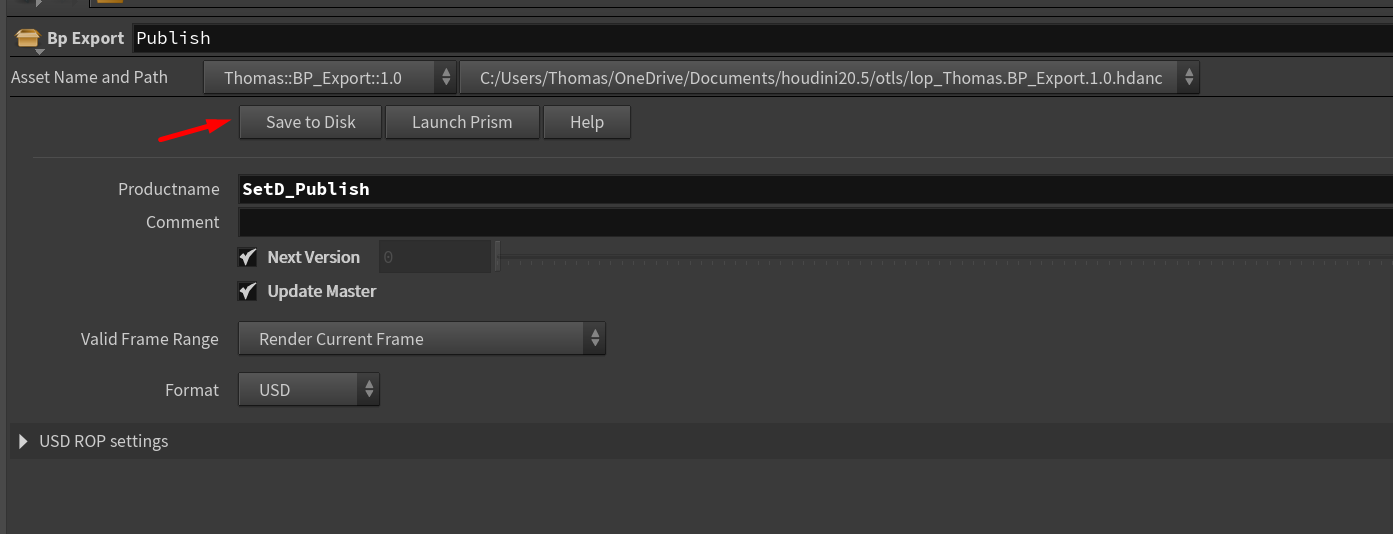Expand the USD ROP settings section
This screenshot has width=1393, height=534.
[x=23, y=441]
